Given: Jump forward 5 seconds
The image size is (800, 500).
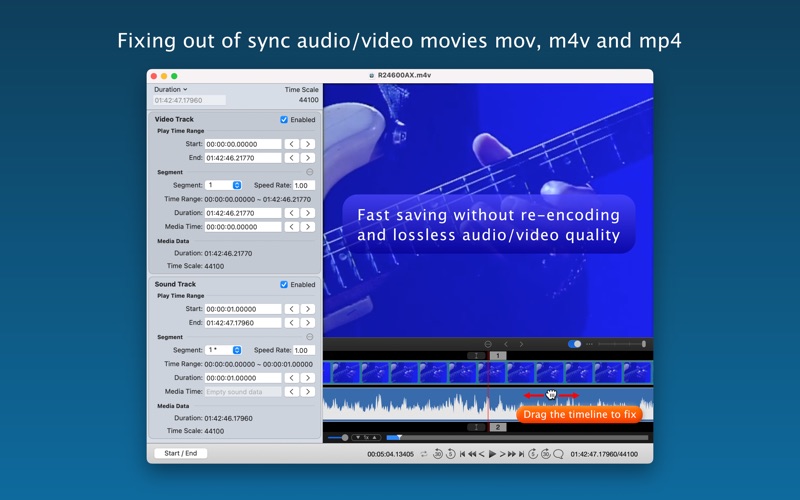Looking at the screenshot, I should point(533,454).
